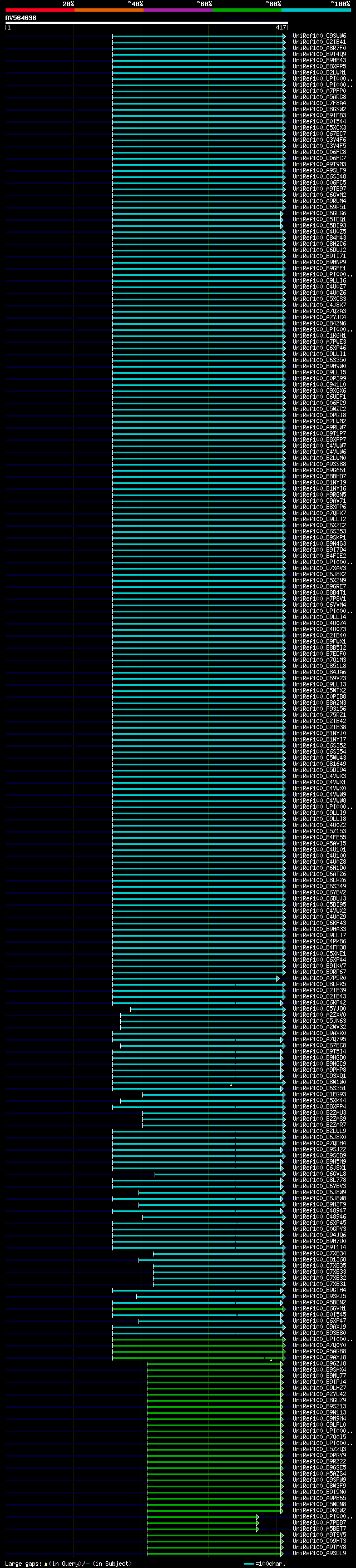Click the short green bar for UniRef100_A7PBB7
The height and width of the screenshot is (1568, 356).
[x=202, y=1522]
